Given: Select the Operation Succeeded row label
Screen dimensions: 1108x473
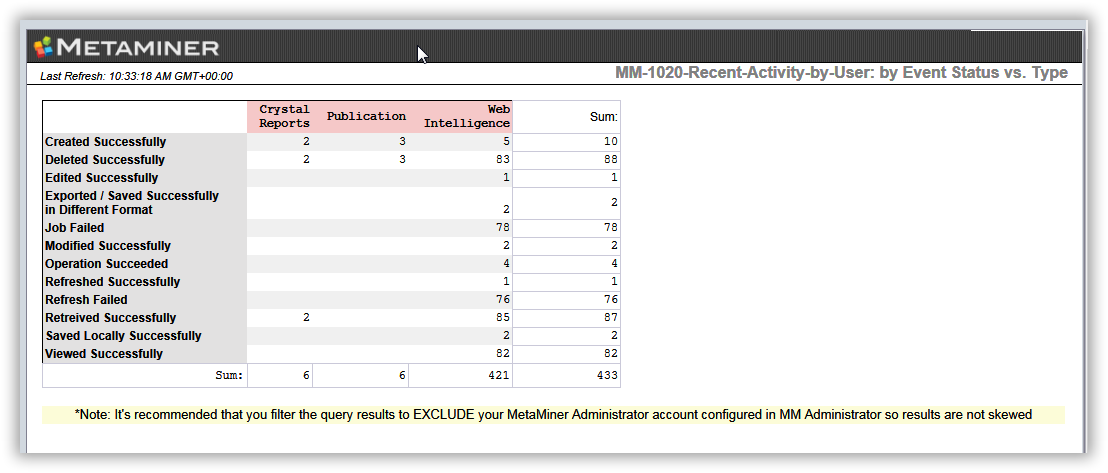Looking at the screenshot, I should tap(107, 264).
